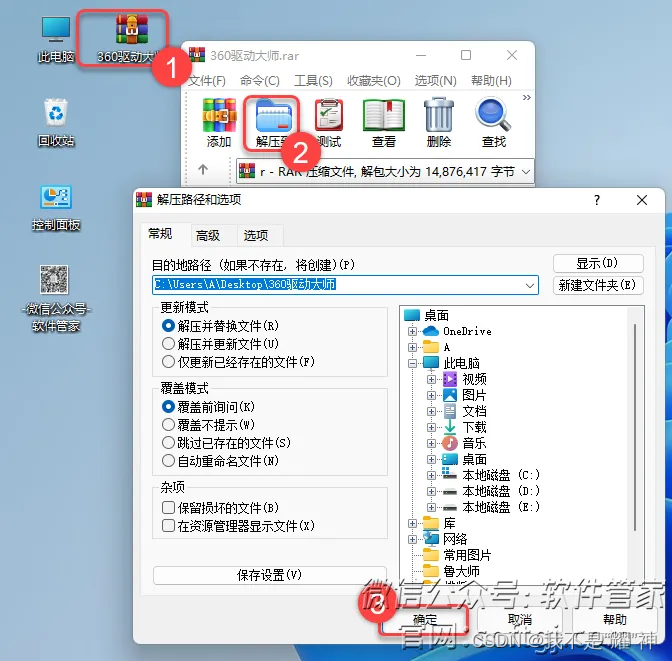Click the help question mark in dialog
The image size is (672, 661).
tap(597, 200)
